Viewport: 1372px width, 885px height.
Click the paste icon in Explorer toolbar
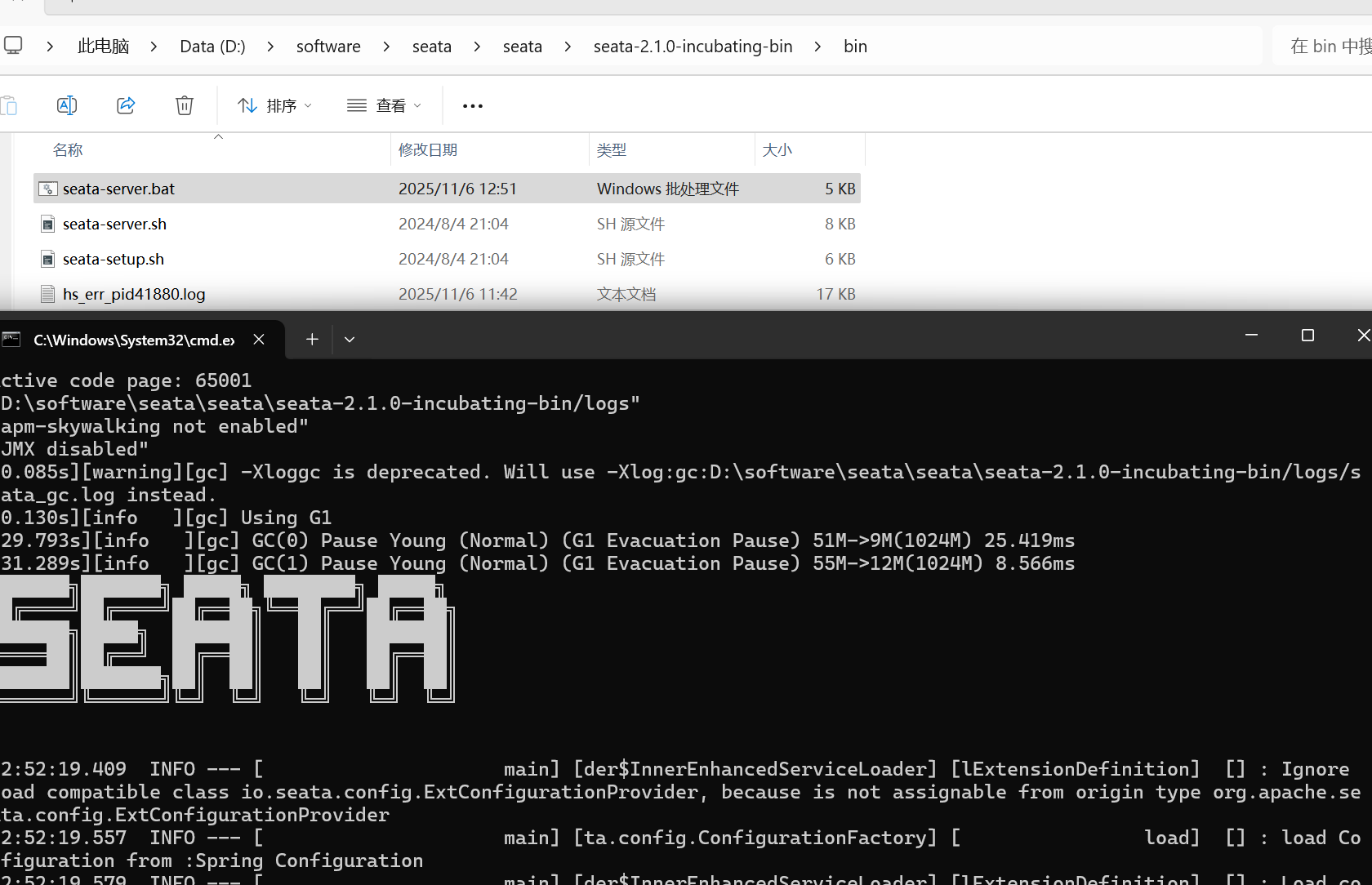click(x=8, y=105)
